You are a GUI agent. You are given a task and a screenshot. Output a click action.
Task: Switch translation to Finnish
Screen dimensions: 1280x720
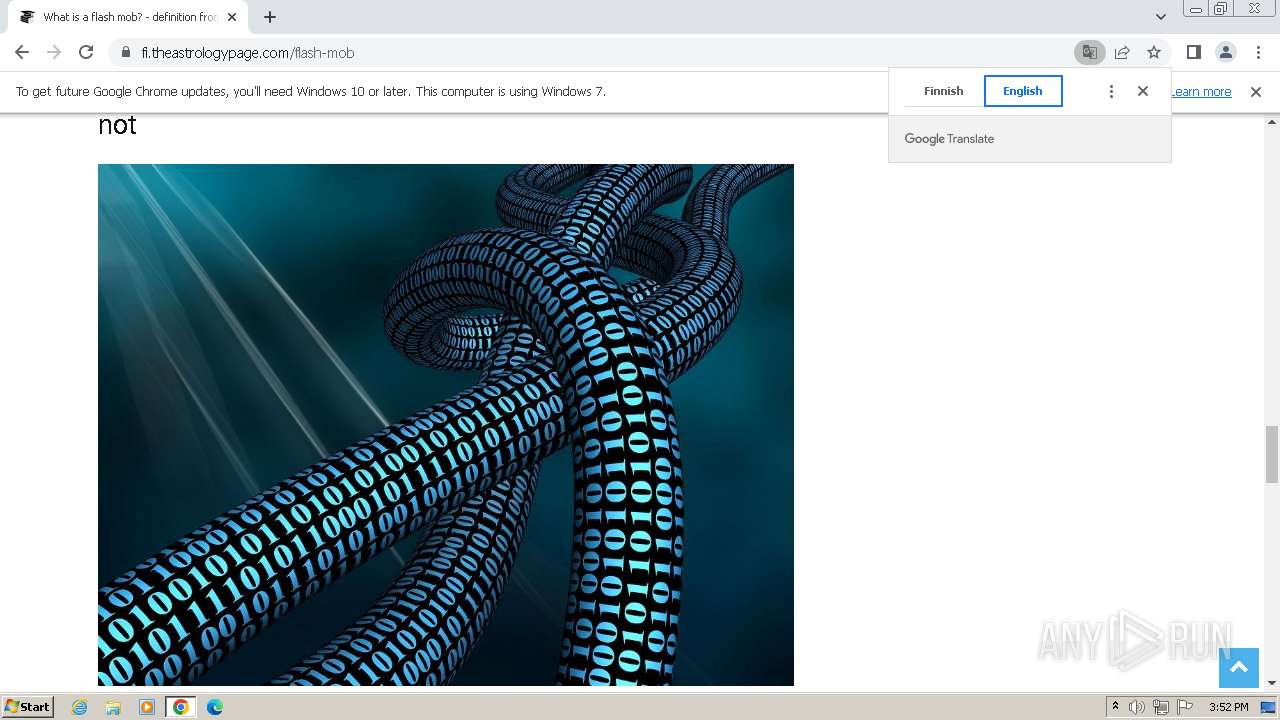click(943, 91)
